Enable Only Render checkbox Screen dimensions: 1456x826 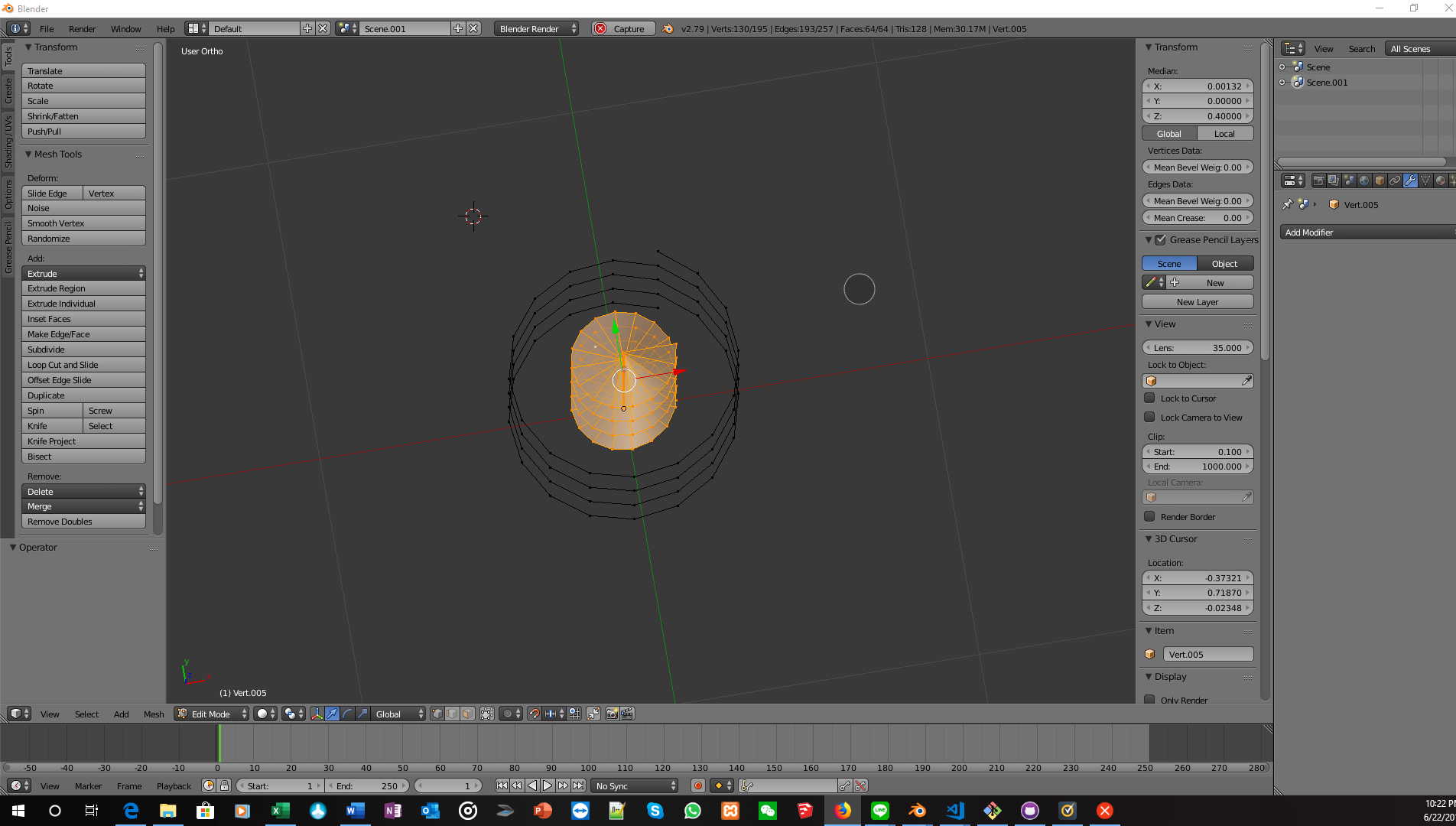point(1149,699)
